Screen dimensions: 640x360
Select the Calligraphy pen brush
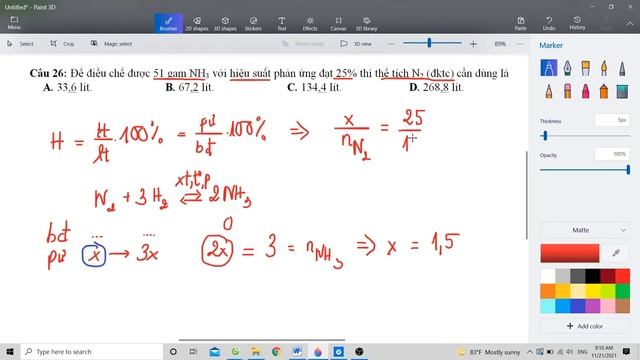coord(567,68)
